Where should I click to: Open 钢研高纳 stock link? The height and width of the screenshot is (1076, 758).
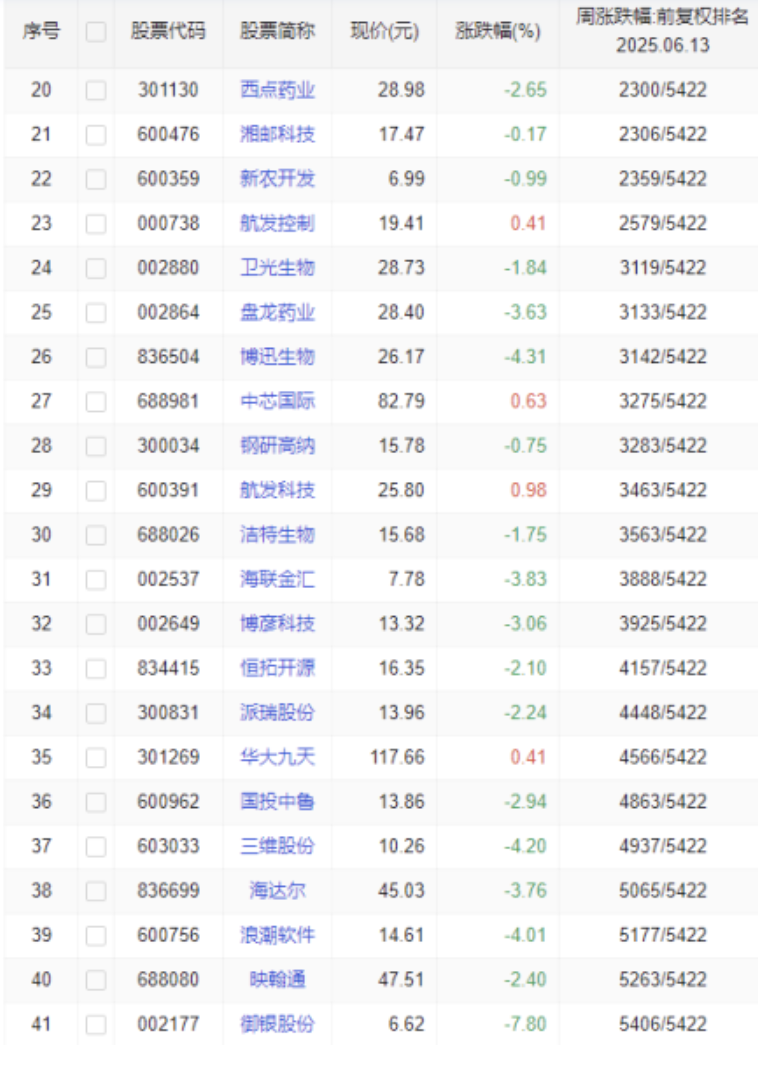tap(277, 446)
